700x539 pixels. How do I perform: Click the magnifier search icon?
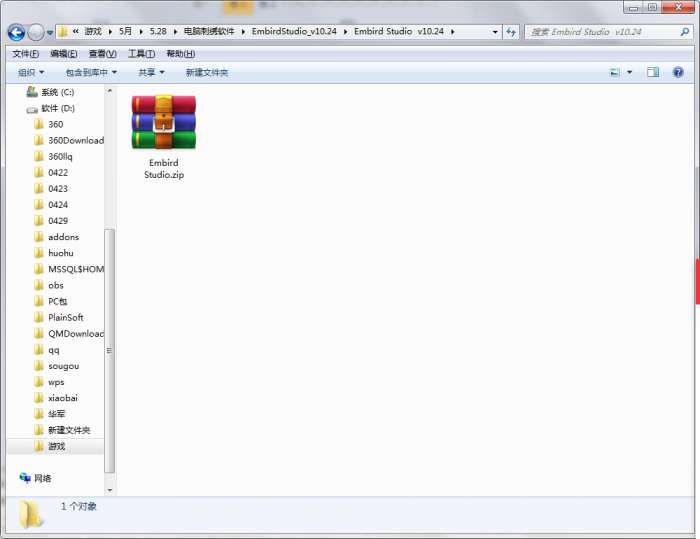click(685, 32)
